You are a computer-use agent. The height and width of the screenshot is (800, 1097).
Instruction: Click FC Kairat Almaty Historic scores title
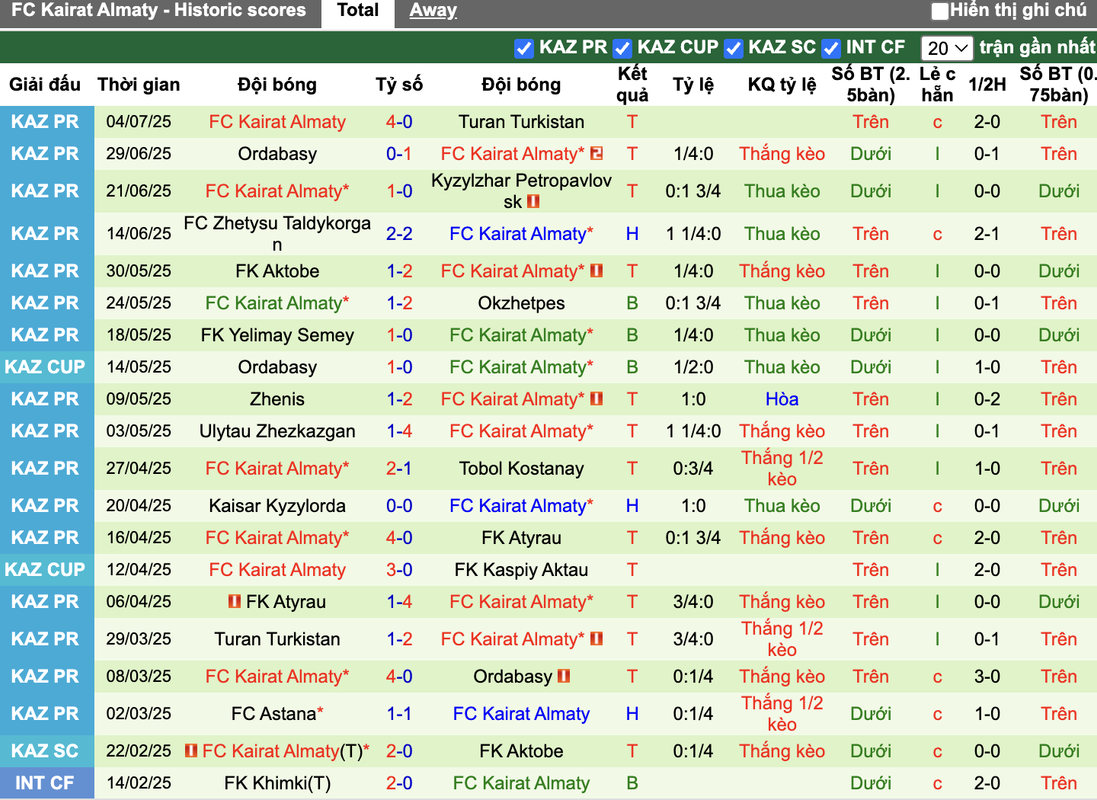(159, 10)
